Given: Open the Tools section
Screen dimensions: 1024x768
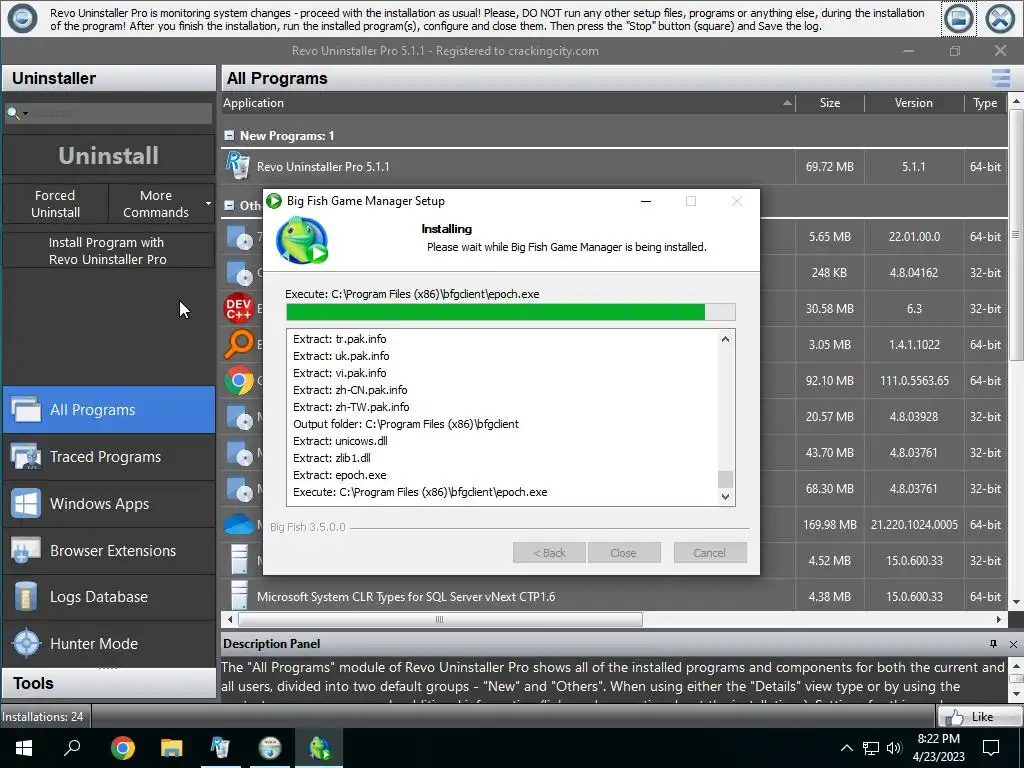Looking at the screenshot, I should coord(108,683).
